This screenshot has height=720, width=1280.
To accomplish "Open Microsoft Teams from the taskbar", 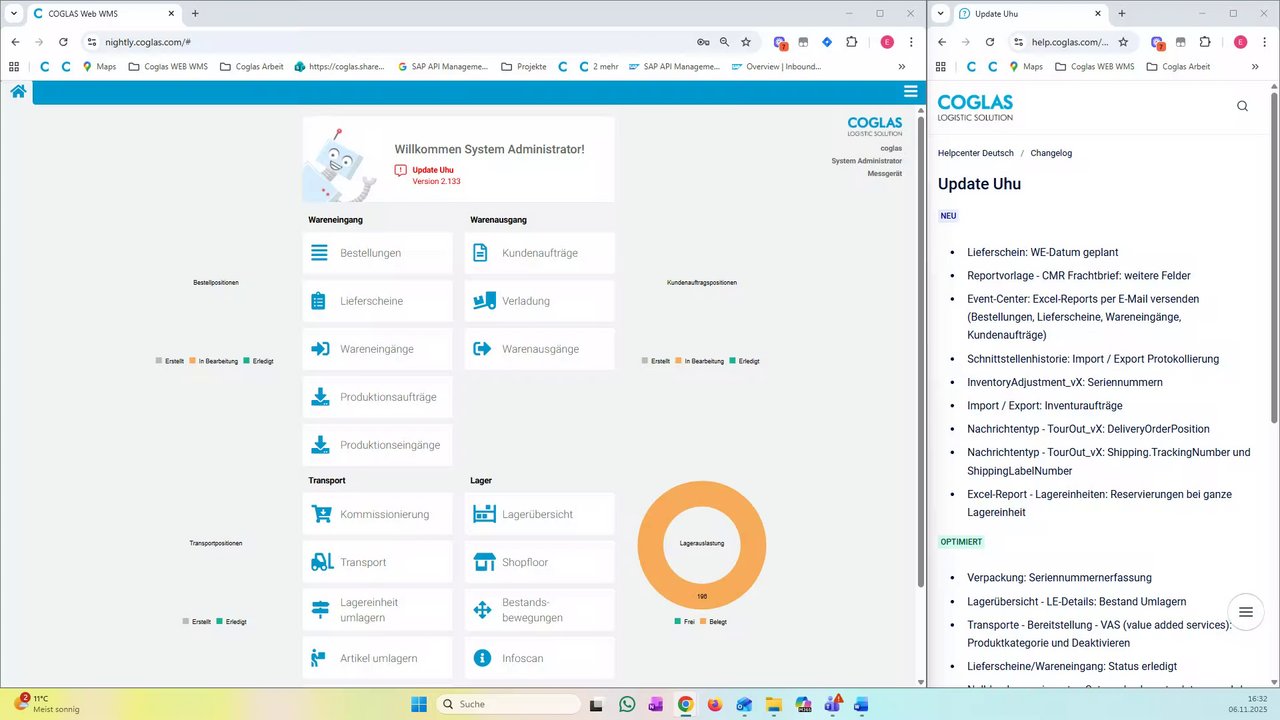I will 832,704.
